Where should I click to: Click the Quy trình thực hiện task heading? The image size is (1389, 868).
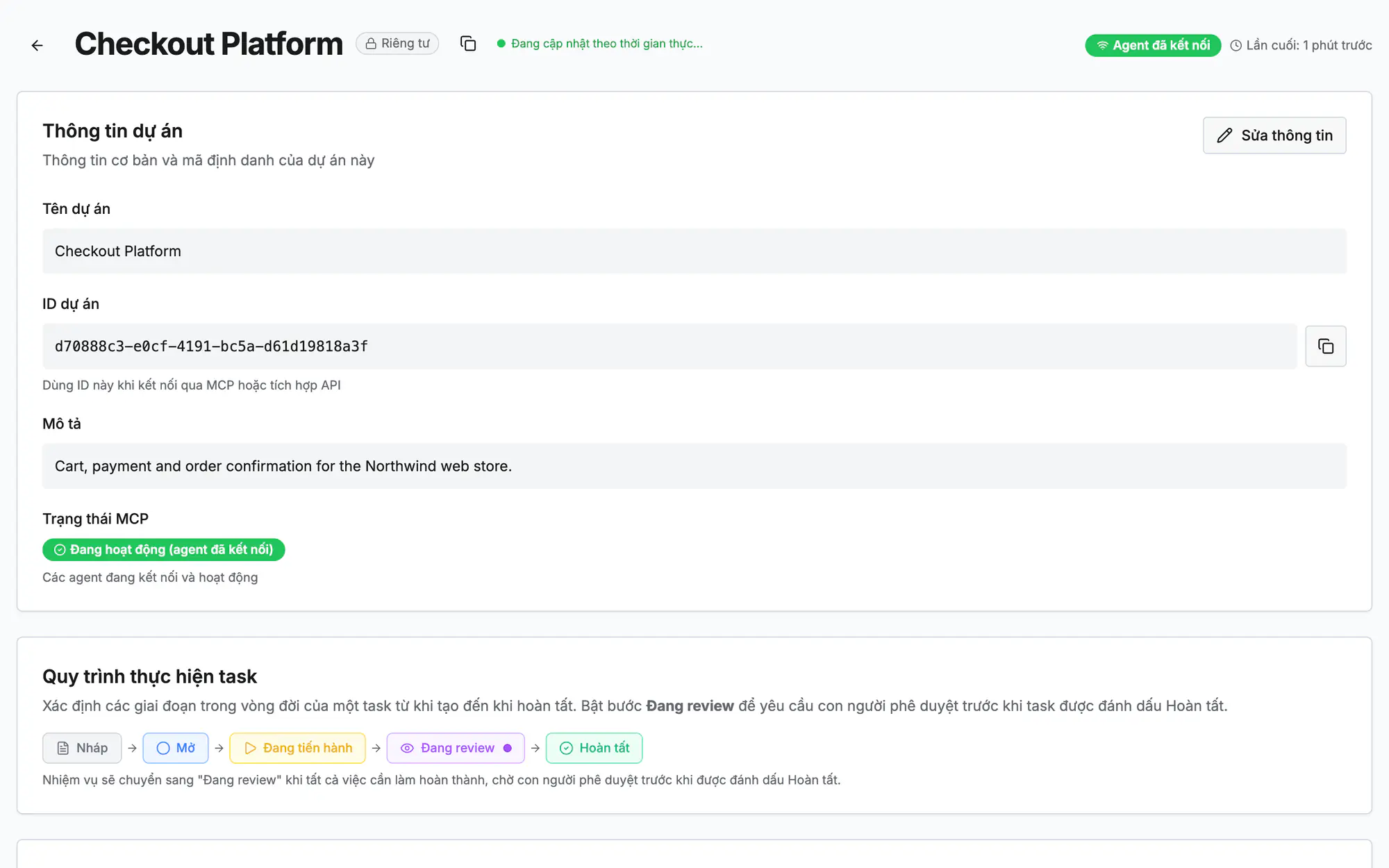click(149, 676)
